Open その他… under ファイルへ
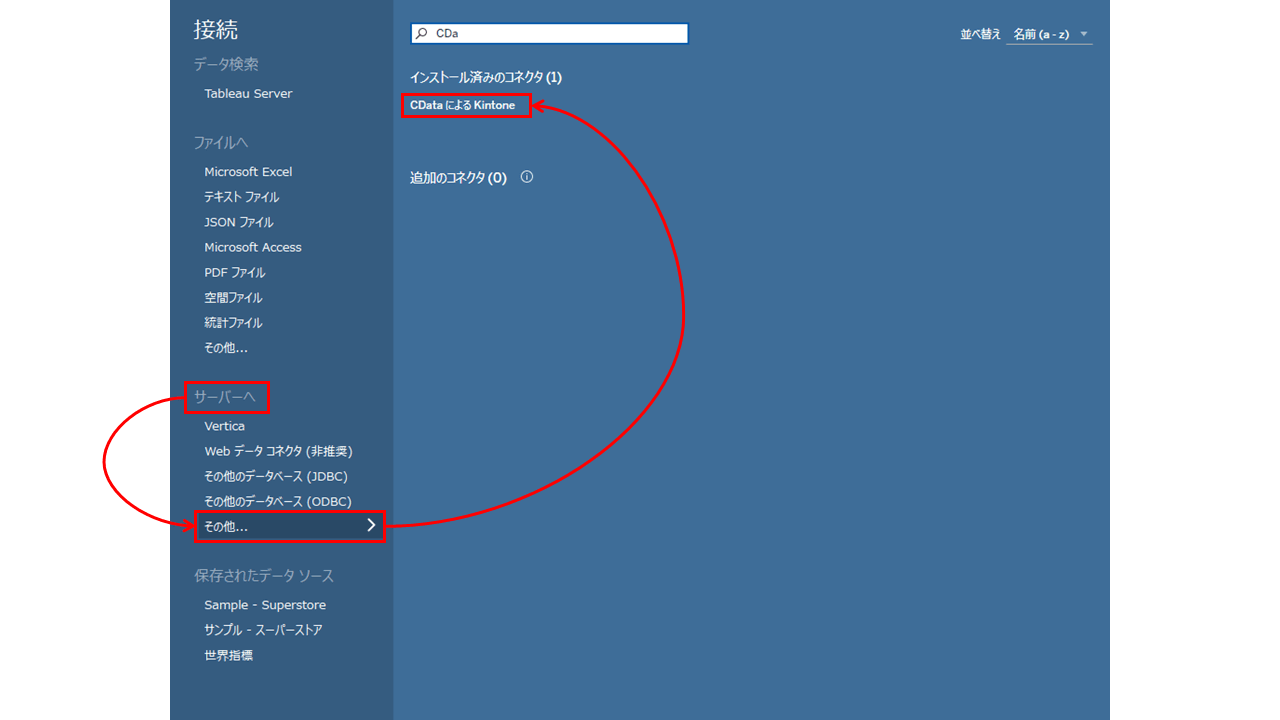 pyautogui.click(x=226, y=348)
